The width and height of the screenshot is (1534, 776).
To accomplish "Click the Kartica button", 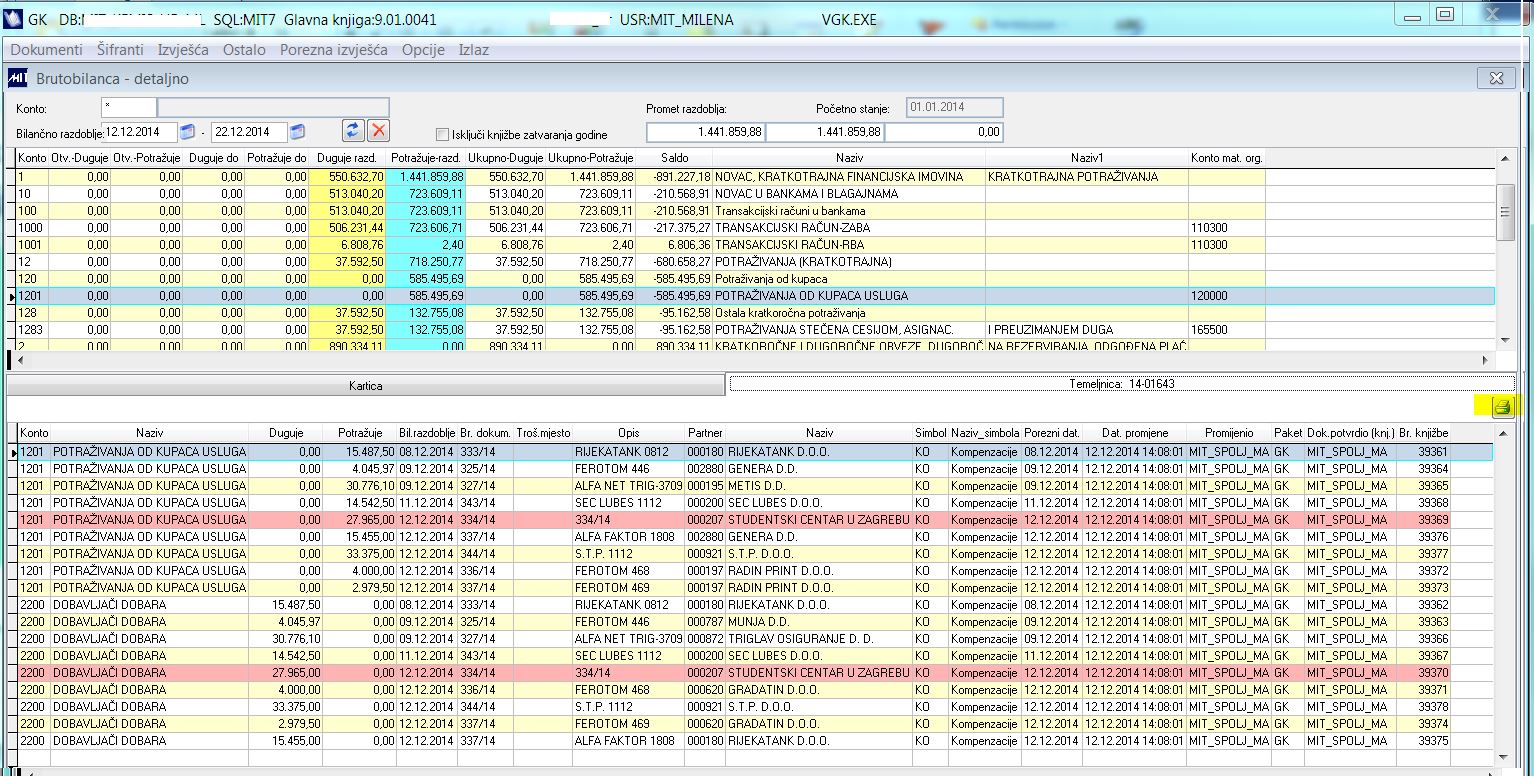I will tap(365, 385).
